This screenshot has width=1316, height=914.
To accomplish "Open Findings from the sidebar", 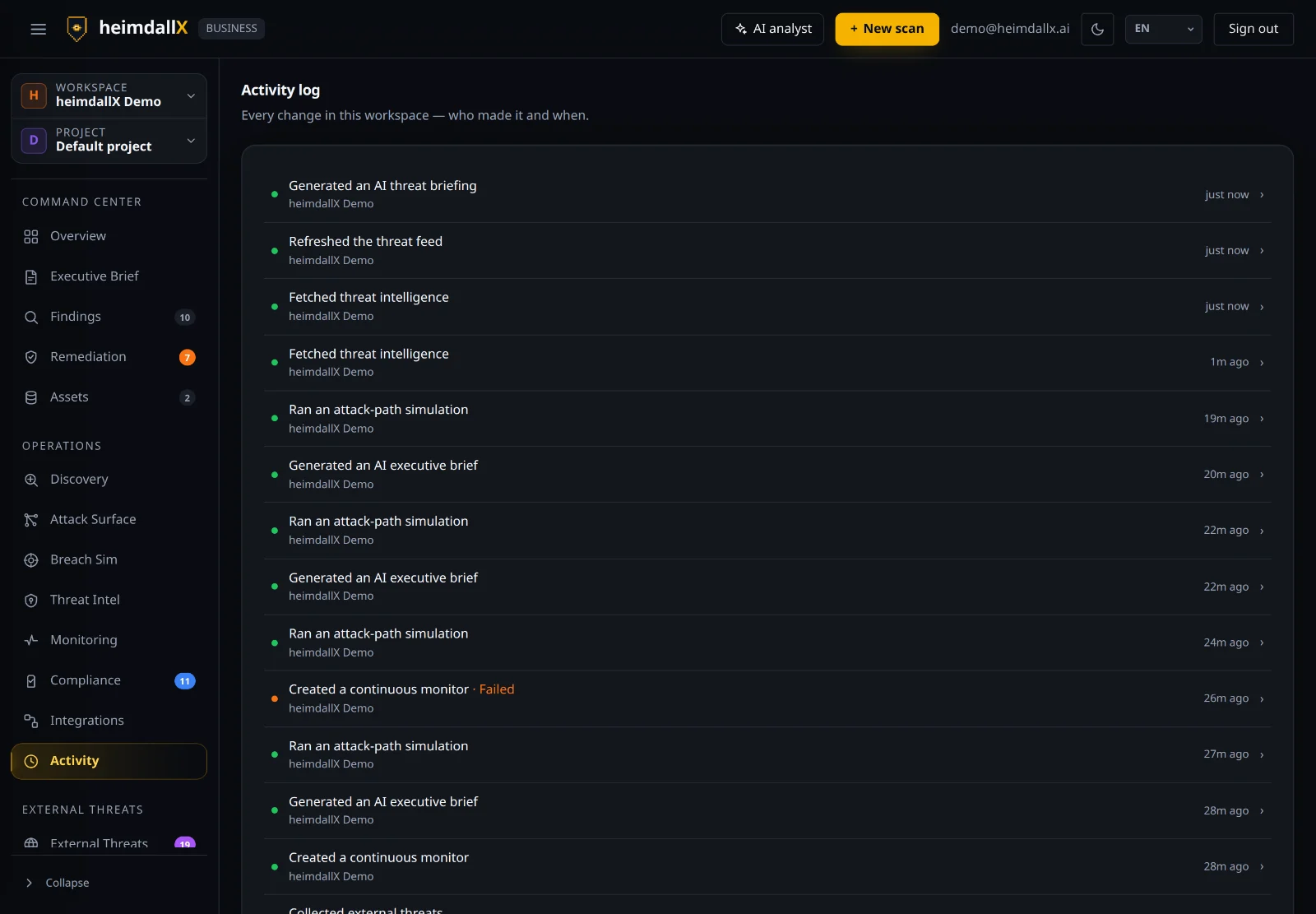I will point(109,317).
